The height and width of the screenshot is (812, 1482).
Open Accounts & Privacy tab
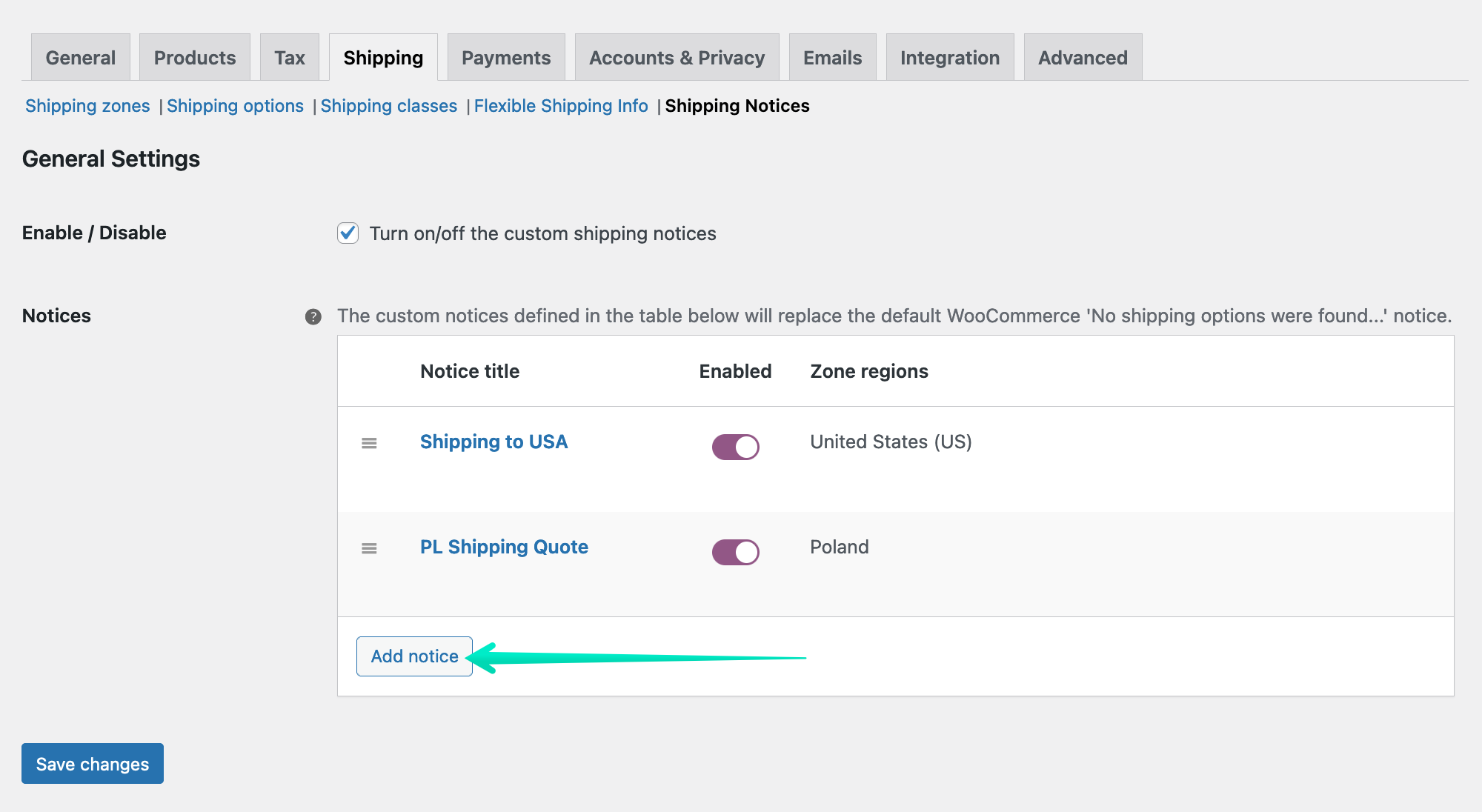[x=677, y=58]
